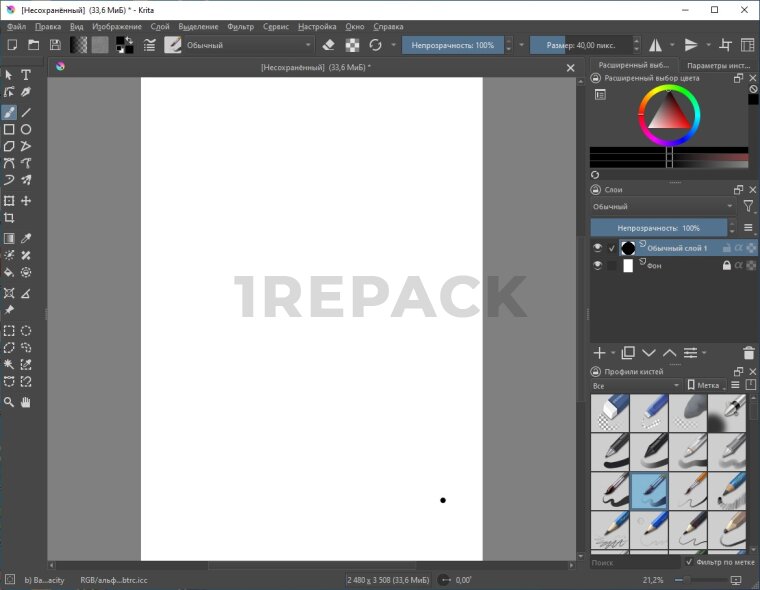Hide the 'Обычный слой 1' layer
Screen dimensions: 760x590
click(x=598, y=248)
